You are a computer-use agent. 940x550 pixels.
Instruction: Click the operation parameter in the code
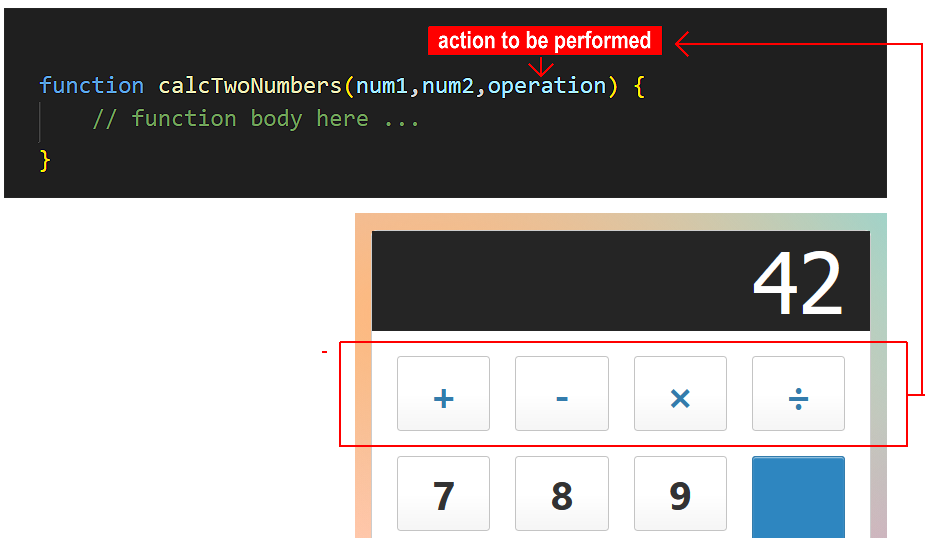[547, 86]
